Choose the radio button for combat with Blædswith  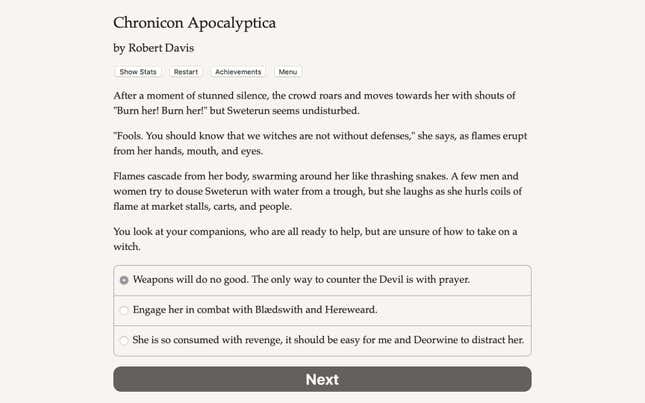click(x=124, y=310)
